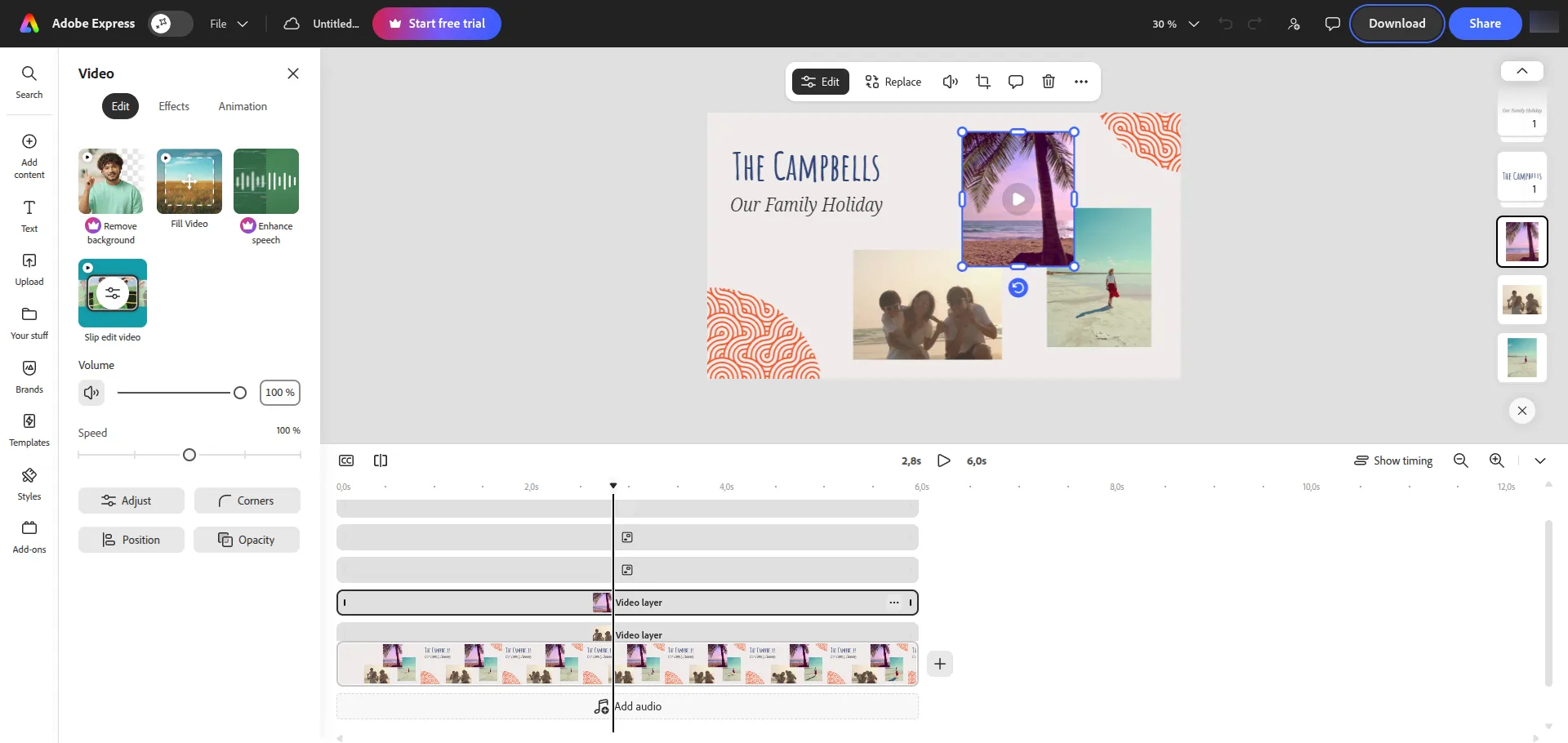Open the Styles panel
This screenshot has width=1568, height=743.
[x=29, y=484]
